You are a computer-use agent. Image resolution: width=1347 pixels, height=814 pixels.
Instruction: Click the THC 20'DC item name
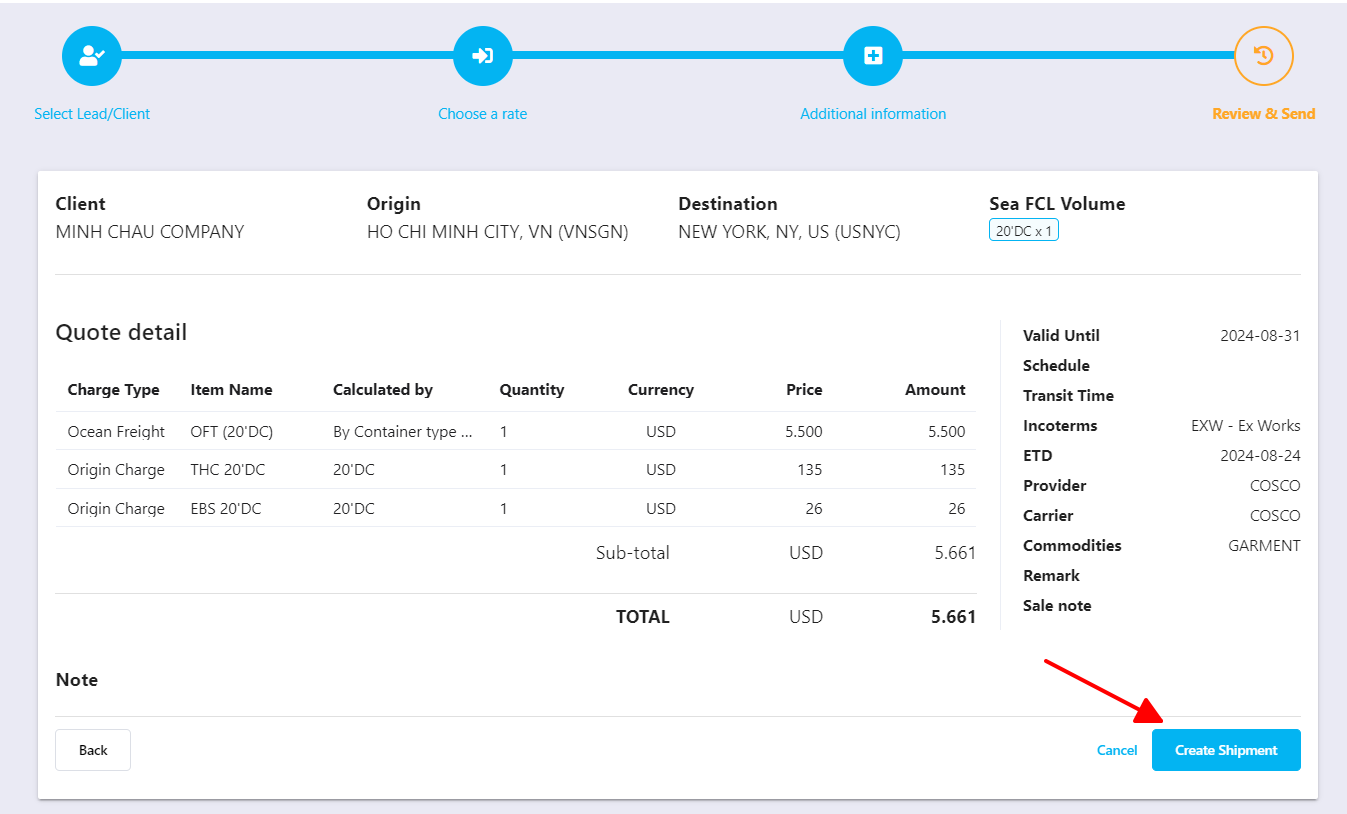pos(228,470)
